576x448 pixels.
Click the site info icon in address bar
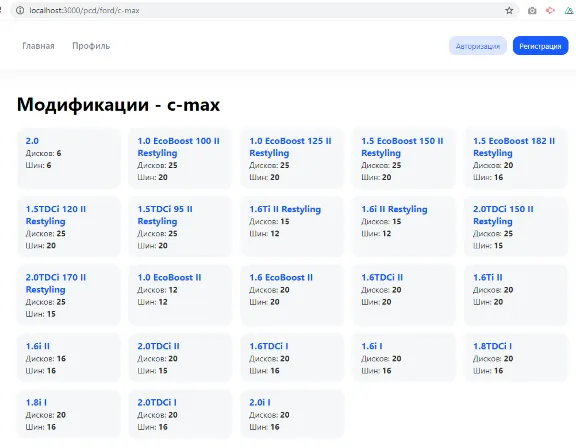[x=20, y=10]
